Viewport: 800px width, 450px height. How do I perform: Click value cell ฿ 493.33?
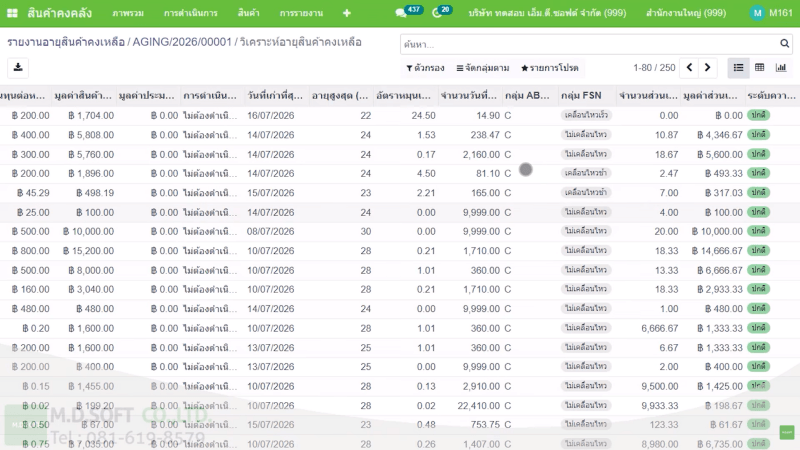click(x=723, y=173)
